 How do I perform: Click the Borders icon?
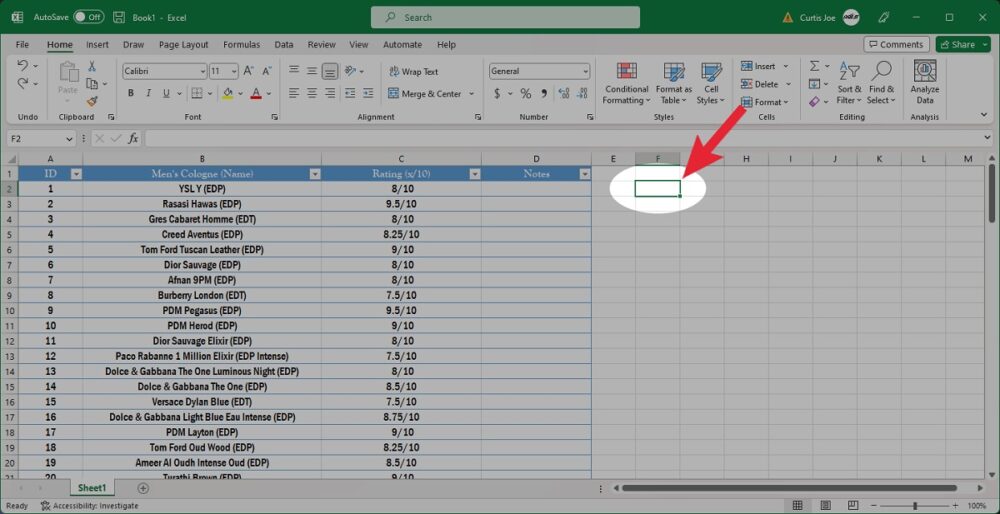(197, 93)
